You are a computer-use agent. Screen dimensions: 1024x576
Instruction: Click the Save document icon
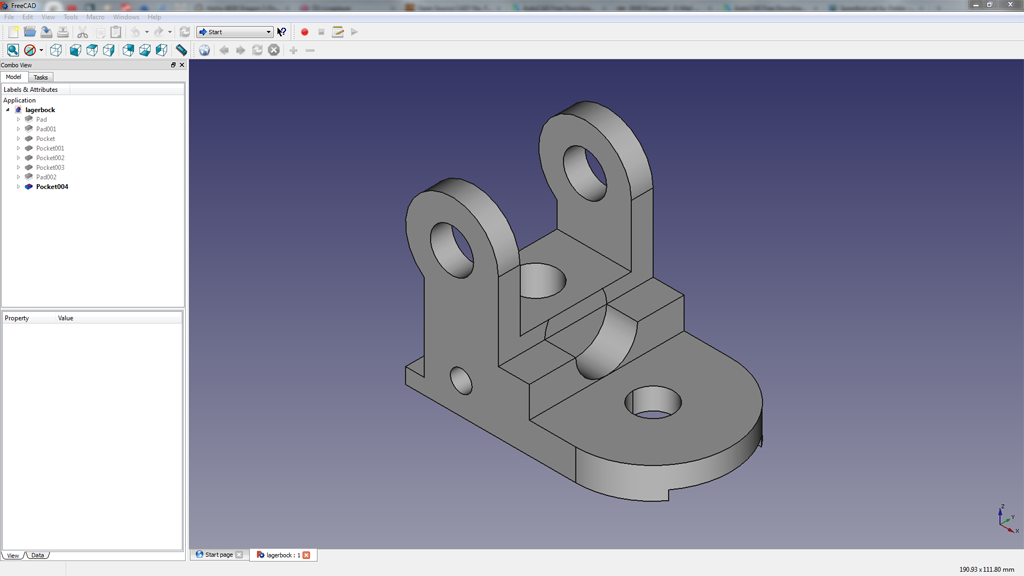coord(46,32)
